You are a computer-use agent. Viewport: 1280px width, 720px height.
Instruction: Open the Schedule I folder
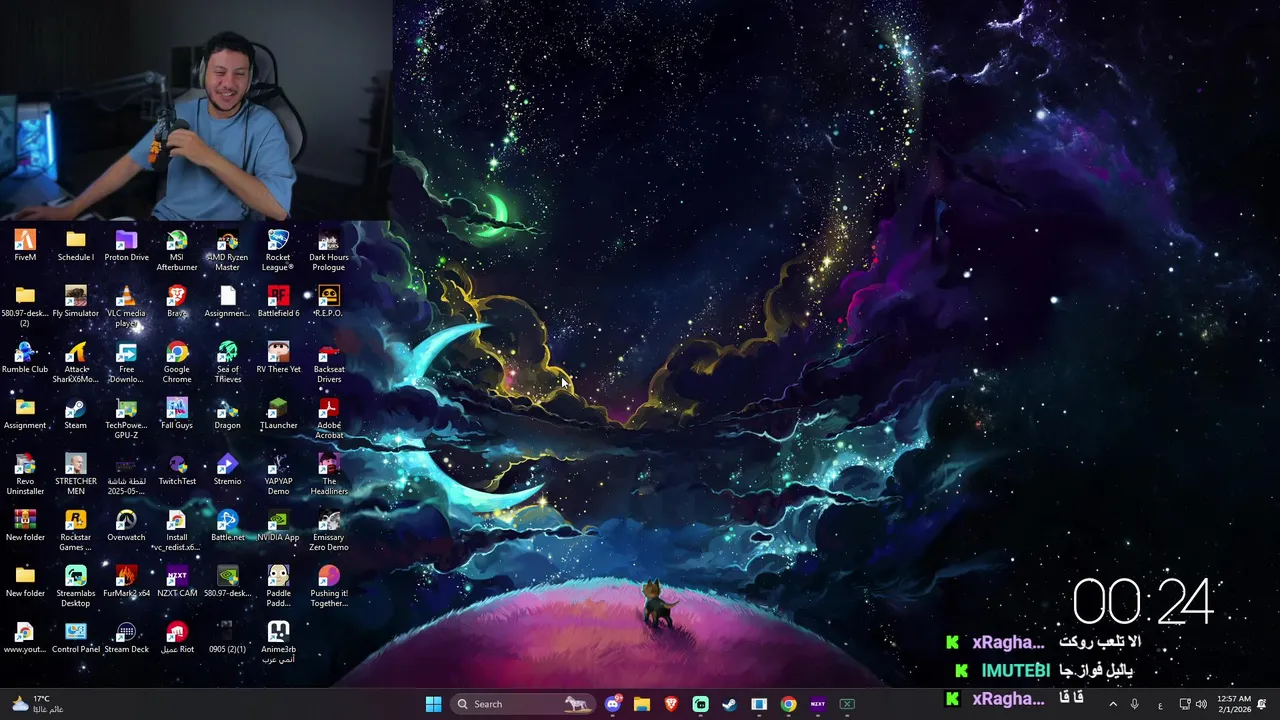click(76, 246)
